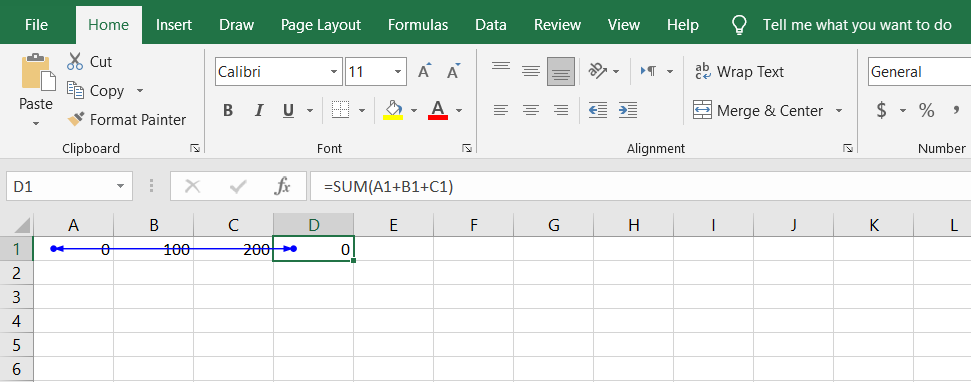Click the Accounting dollar format icon
Viewport: 971px width, 382px height.
click(881, 110)
